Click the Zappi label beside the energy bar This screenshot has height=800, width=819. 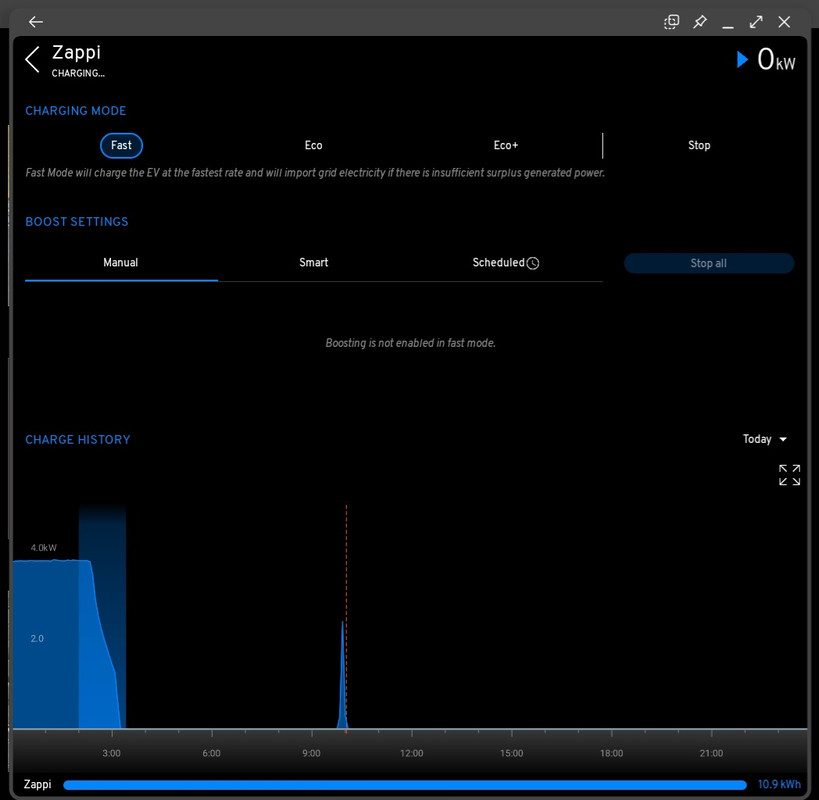(x=38, y=784)
